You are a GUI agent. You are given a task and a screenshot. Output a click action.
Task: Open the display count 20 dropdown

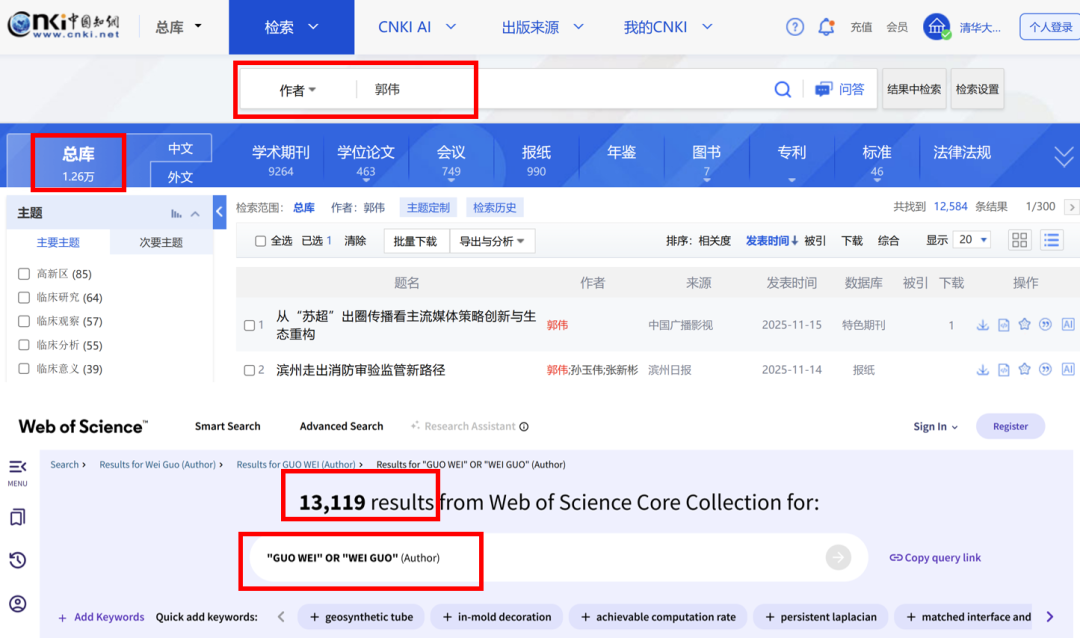(970, 240)
